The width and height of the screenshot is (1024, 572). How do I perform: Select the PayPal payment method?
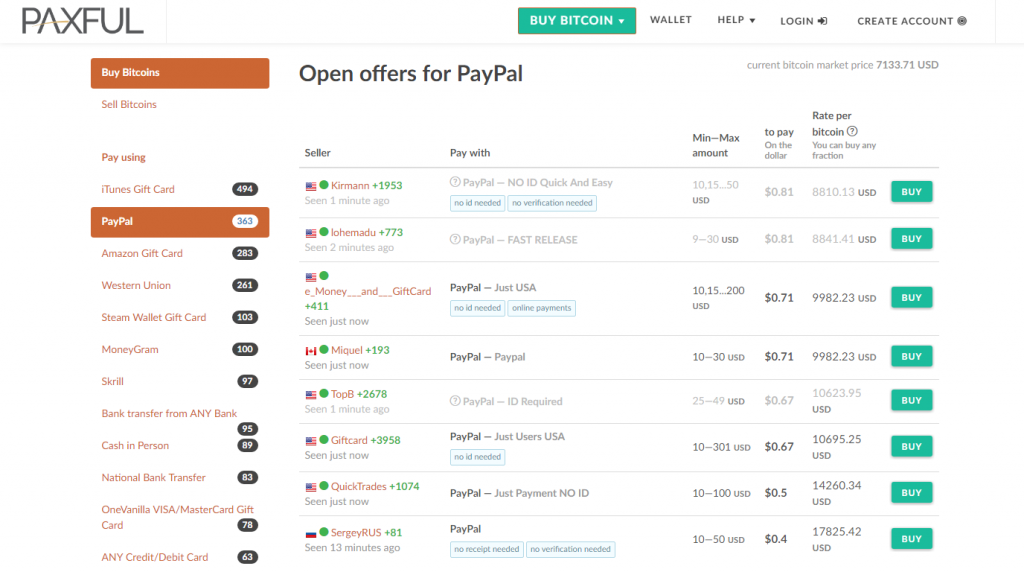[x=180, y=221]
